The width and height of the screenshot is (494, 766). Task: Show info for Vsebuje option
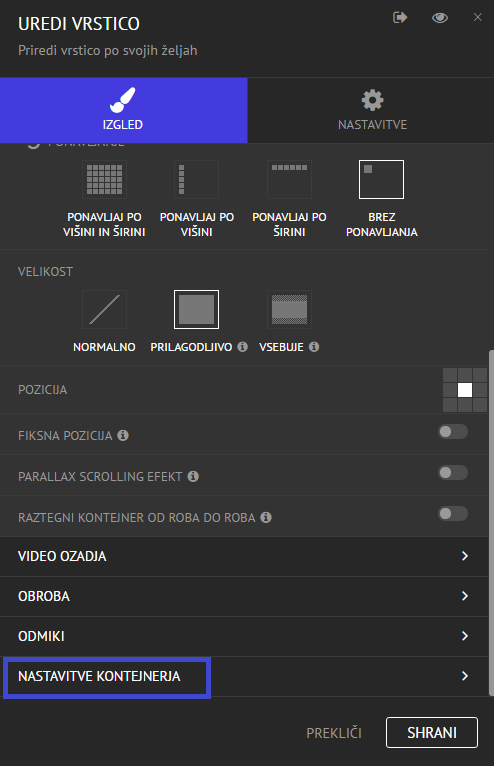point(314,347)
